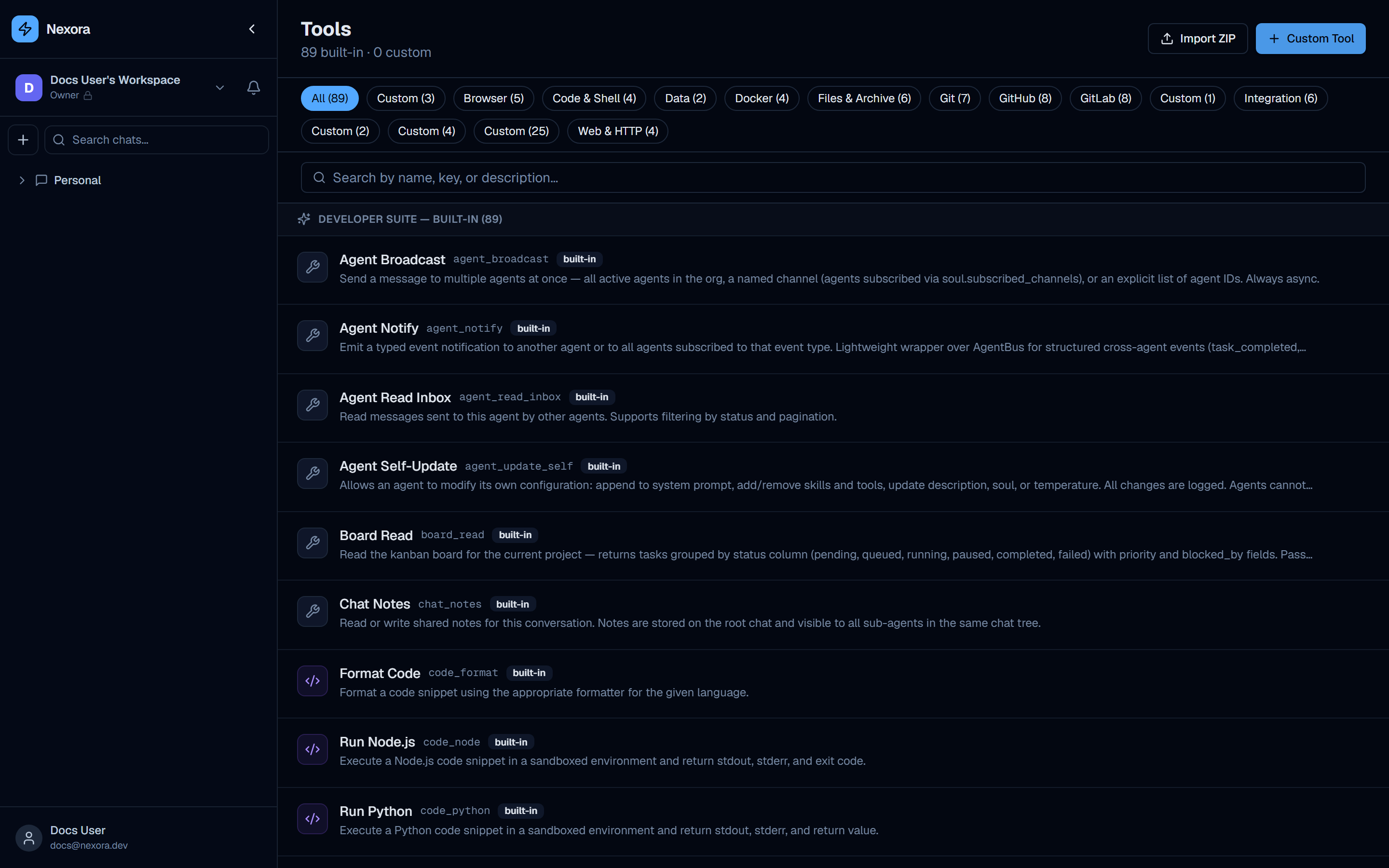The image size is (1389, 868).
Task: Filter by Browser (5) category
Action: 493,98
